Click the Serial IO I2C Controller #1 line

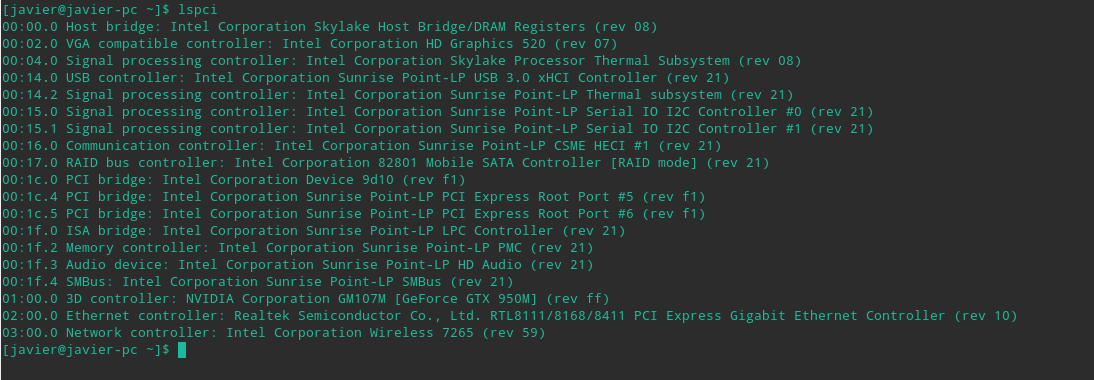tap(437, 129)
